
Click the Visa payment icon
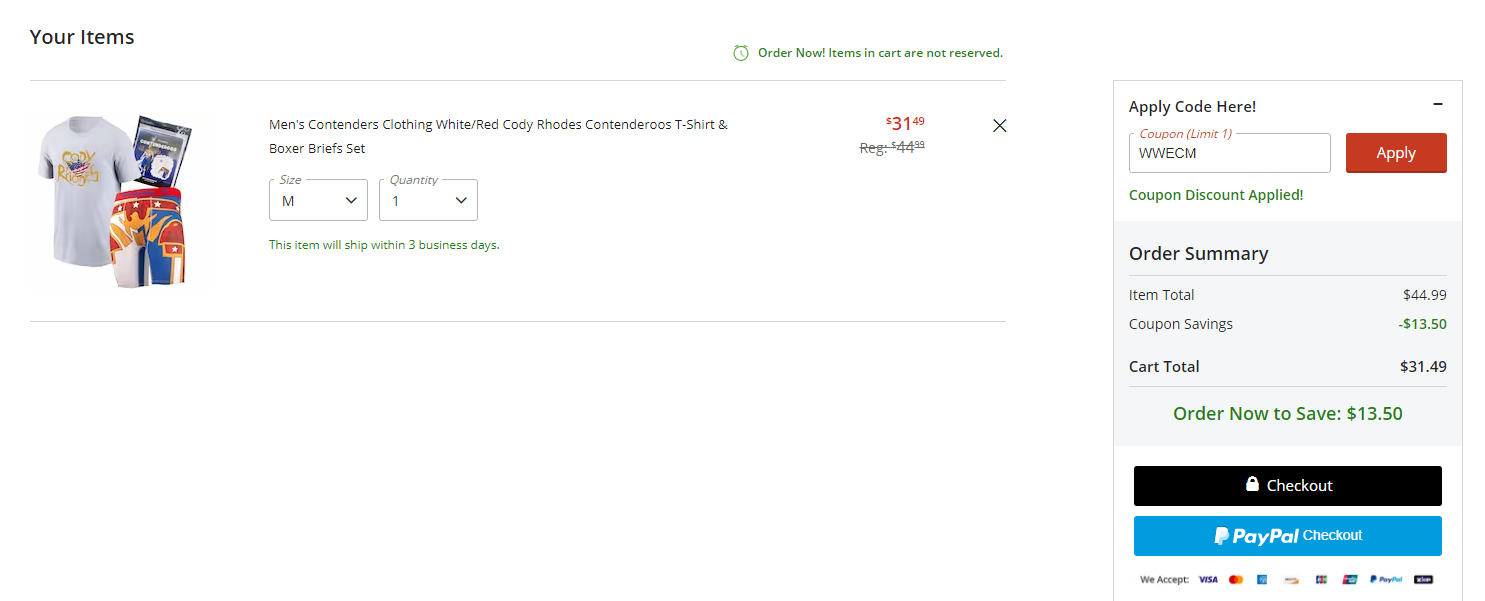coord(1208,579)
